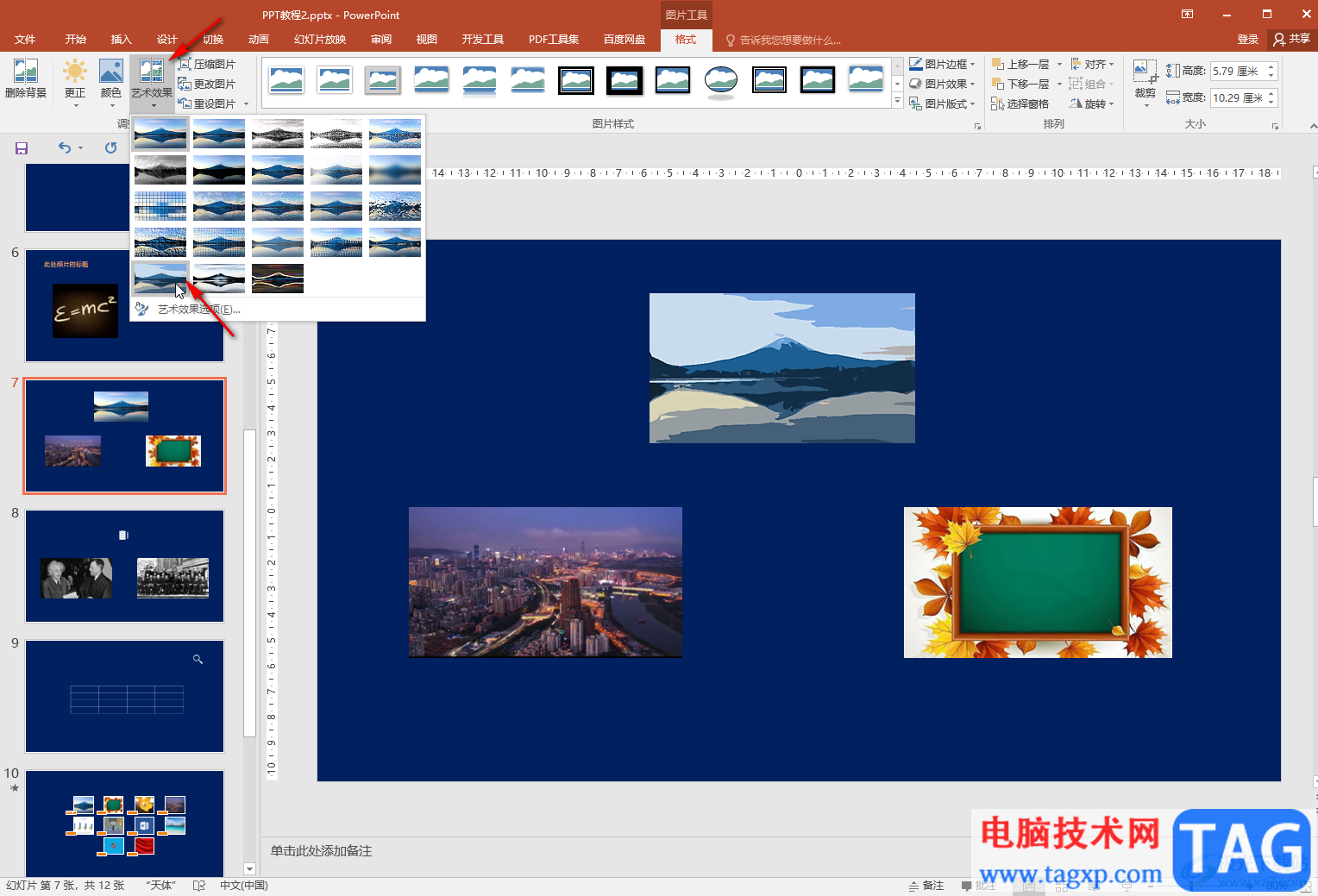Select the cutout artistic effect thumbnail under the cursor
Viewport: 1318px width, 896px height.
coord(160,278)
